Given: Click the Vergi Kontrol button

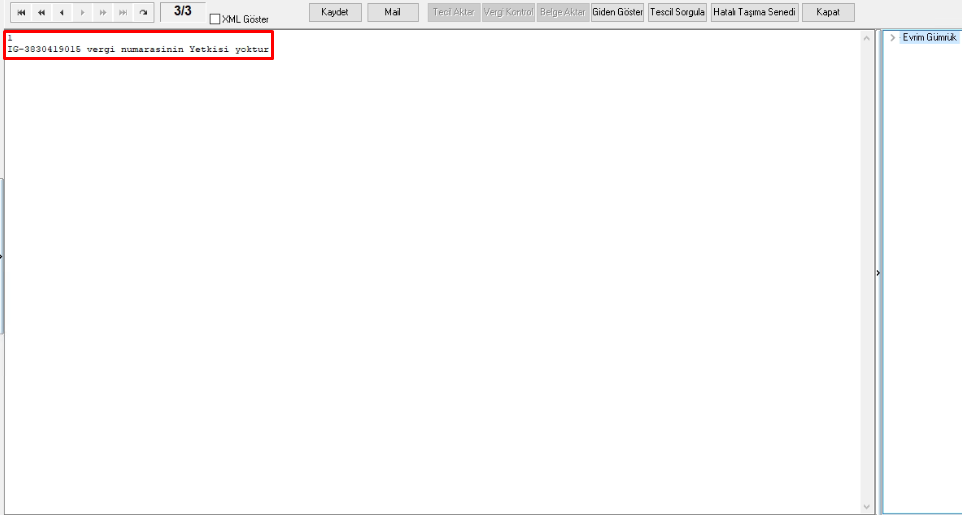Looking at the screenshot, I should (509, 12).
